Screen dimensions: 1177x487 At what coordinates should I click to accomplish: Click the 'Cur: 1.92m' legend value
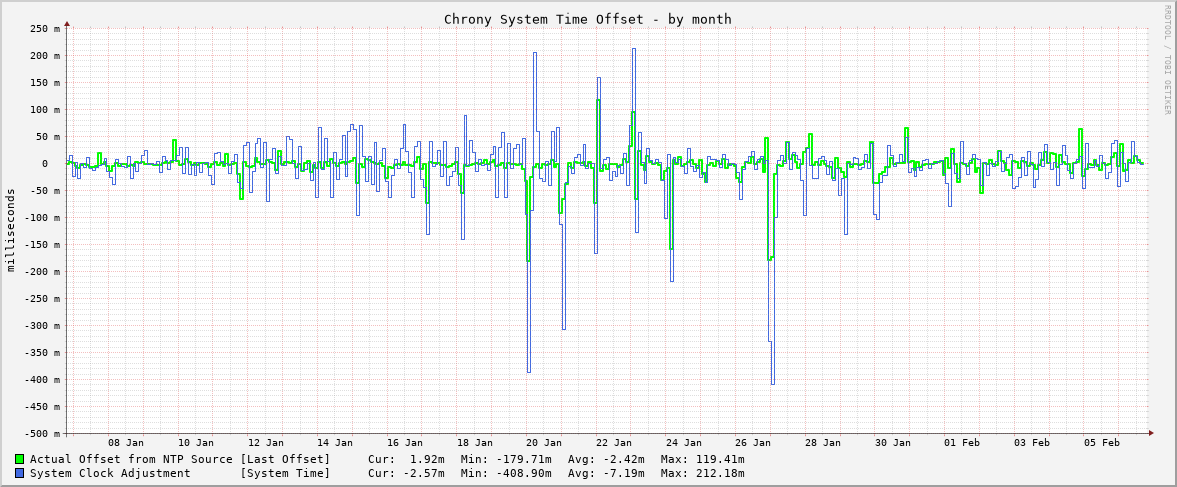click(x=406, y=459)
